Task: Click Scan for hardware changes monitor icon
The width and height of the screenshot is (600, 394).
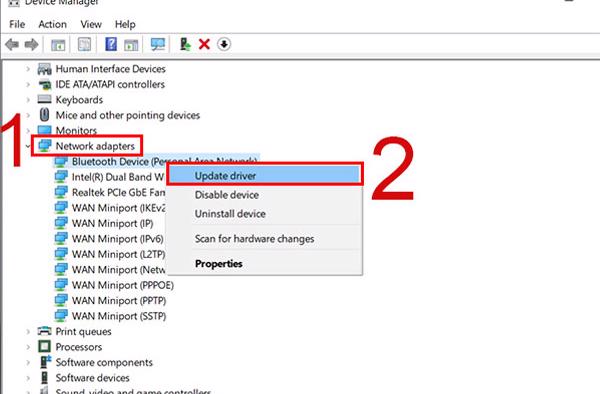Action: [158, 44]
